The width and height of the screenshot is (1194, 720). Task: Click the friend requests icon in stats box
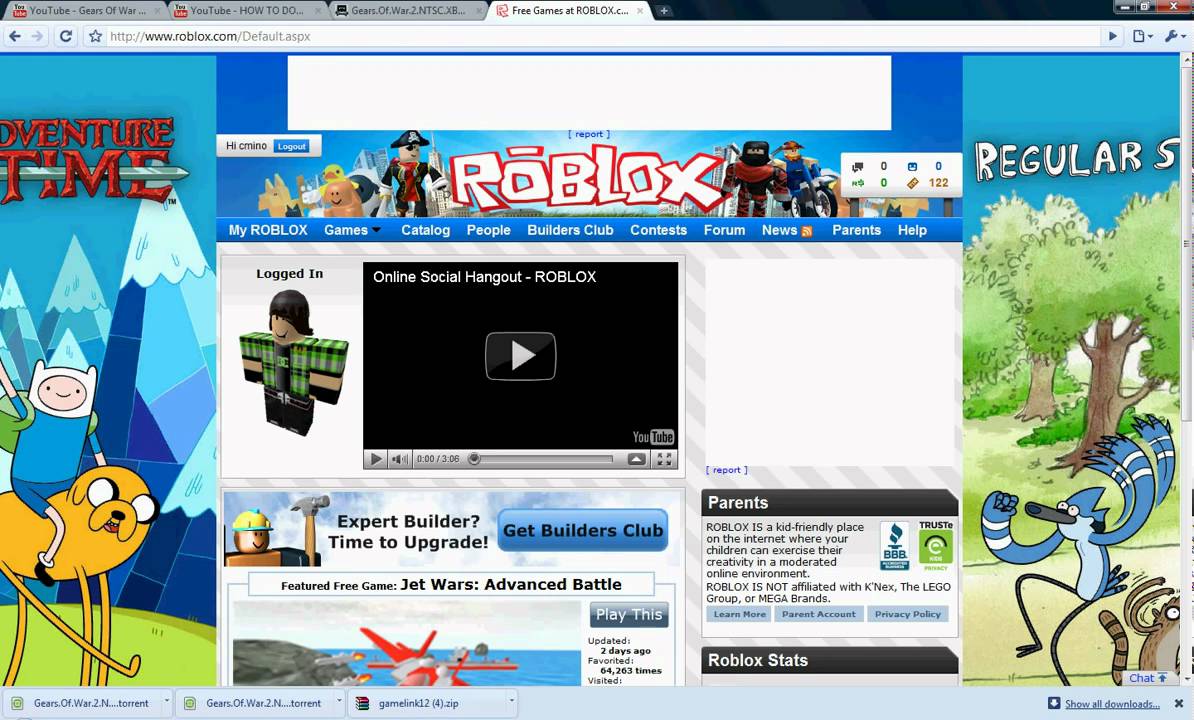coord(912,166)
